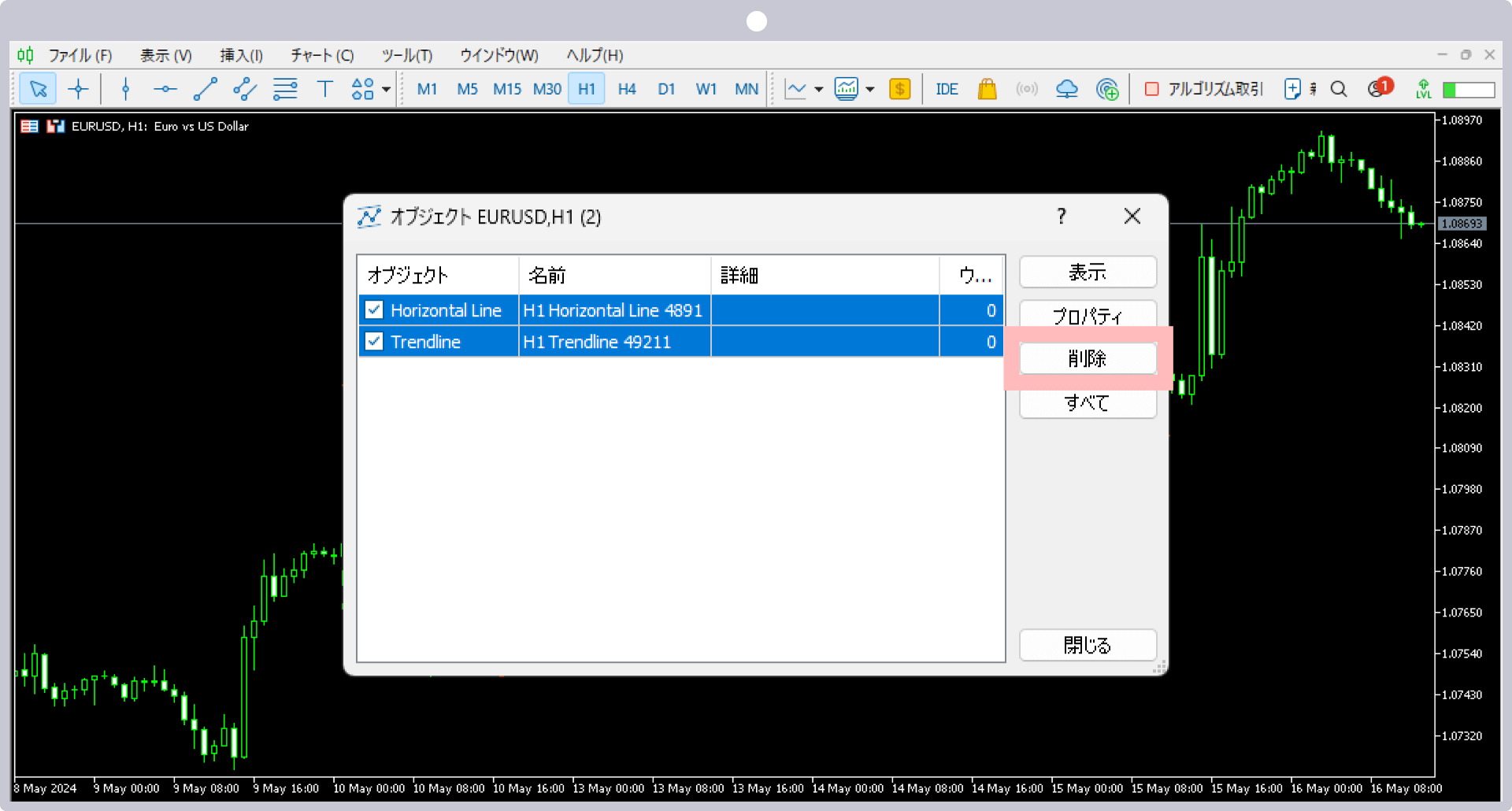Open the account notification icon

click(1380, 87)
